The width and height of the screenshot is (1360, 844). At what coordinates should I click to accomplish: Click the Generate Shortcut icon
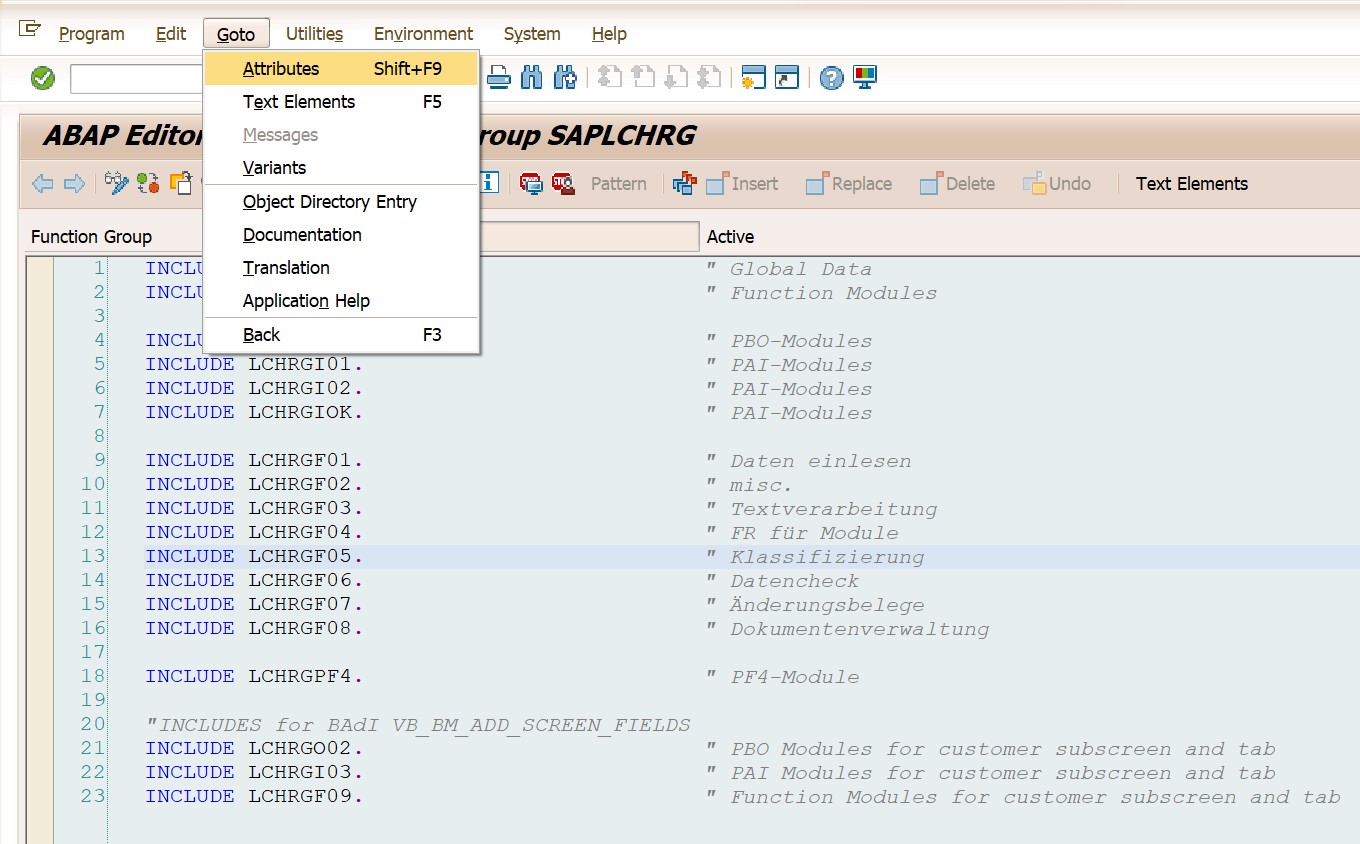pyautogui.click(x=787, y=77)
